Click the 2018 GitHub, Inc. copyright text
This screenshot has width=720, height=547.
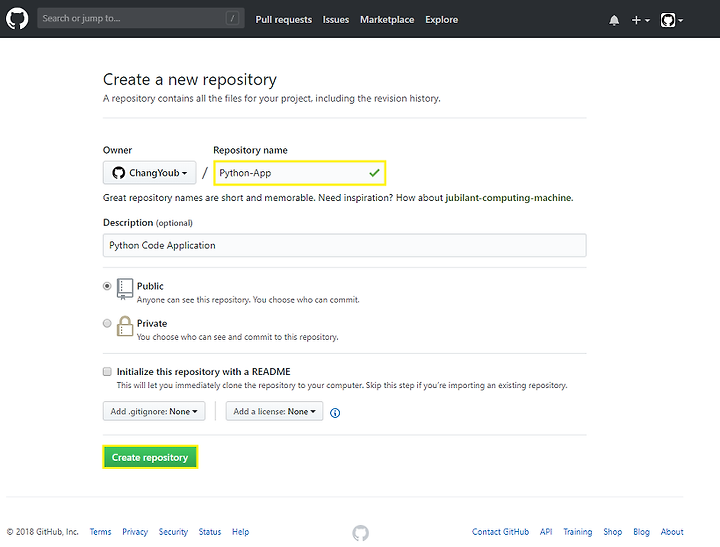[x=43, y=532]
